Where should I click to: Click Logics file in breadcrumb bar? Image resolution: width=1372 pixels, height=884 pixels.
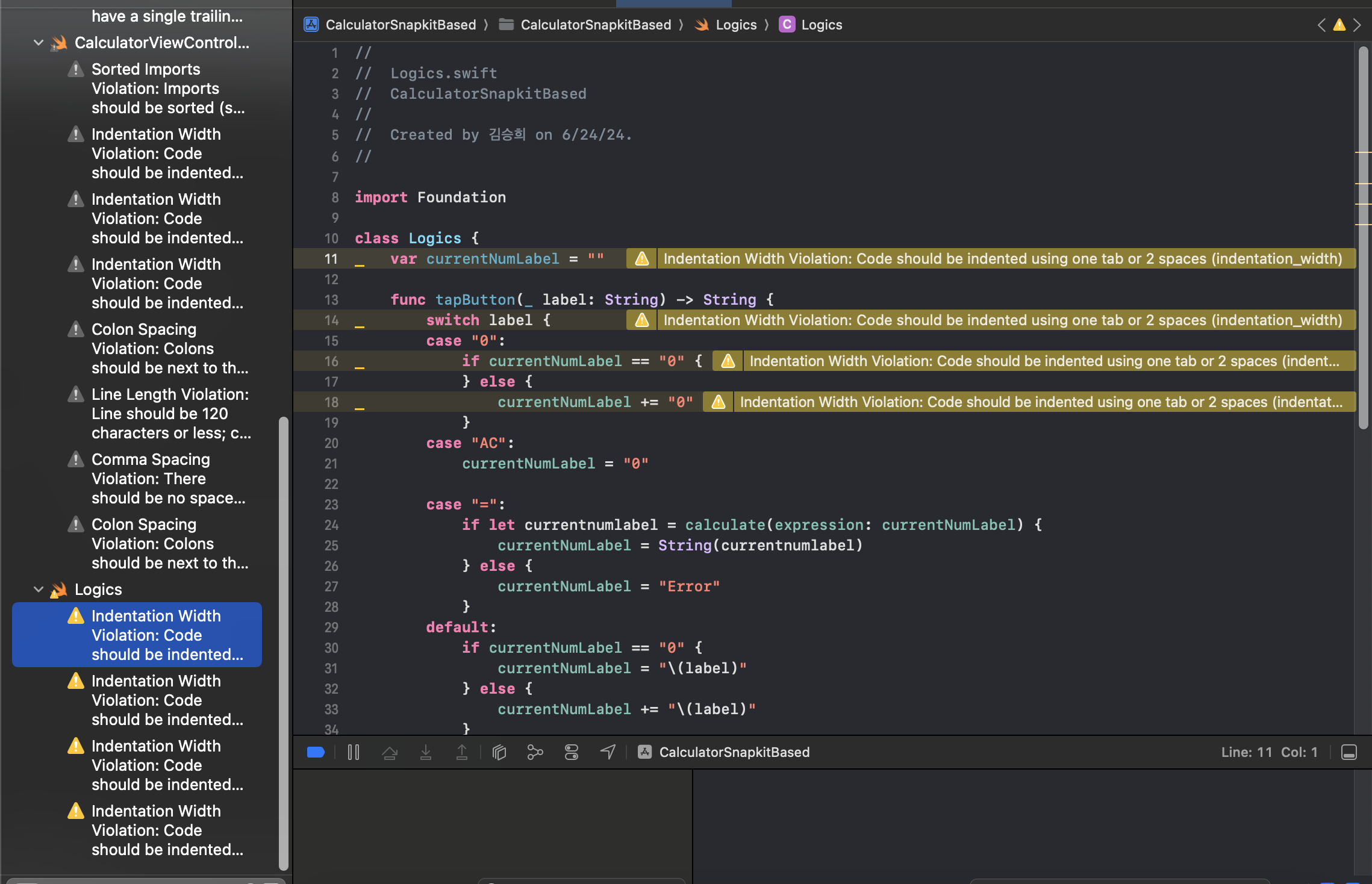[735, 25]
